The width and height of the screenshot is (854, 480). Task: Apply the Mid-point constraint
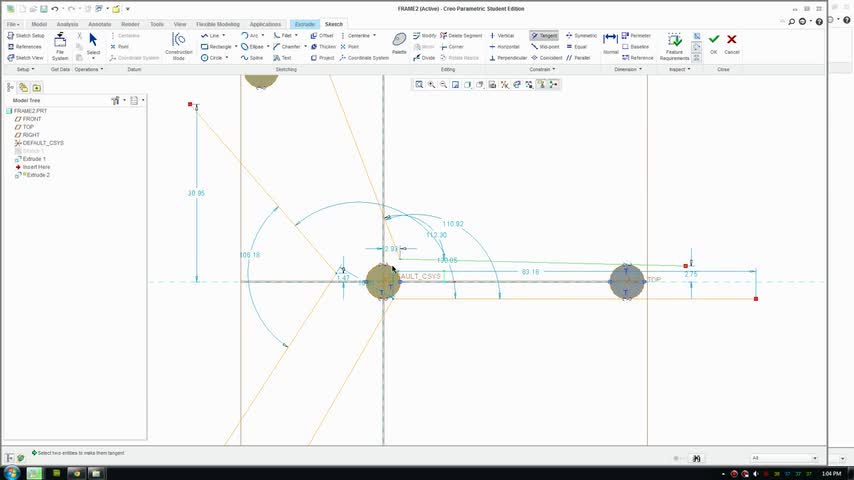(x=545, y=47)
